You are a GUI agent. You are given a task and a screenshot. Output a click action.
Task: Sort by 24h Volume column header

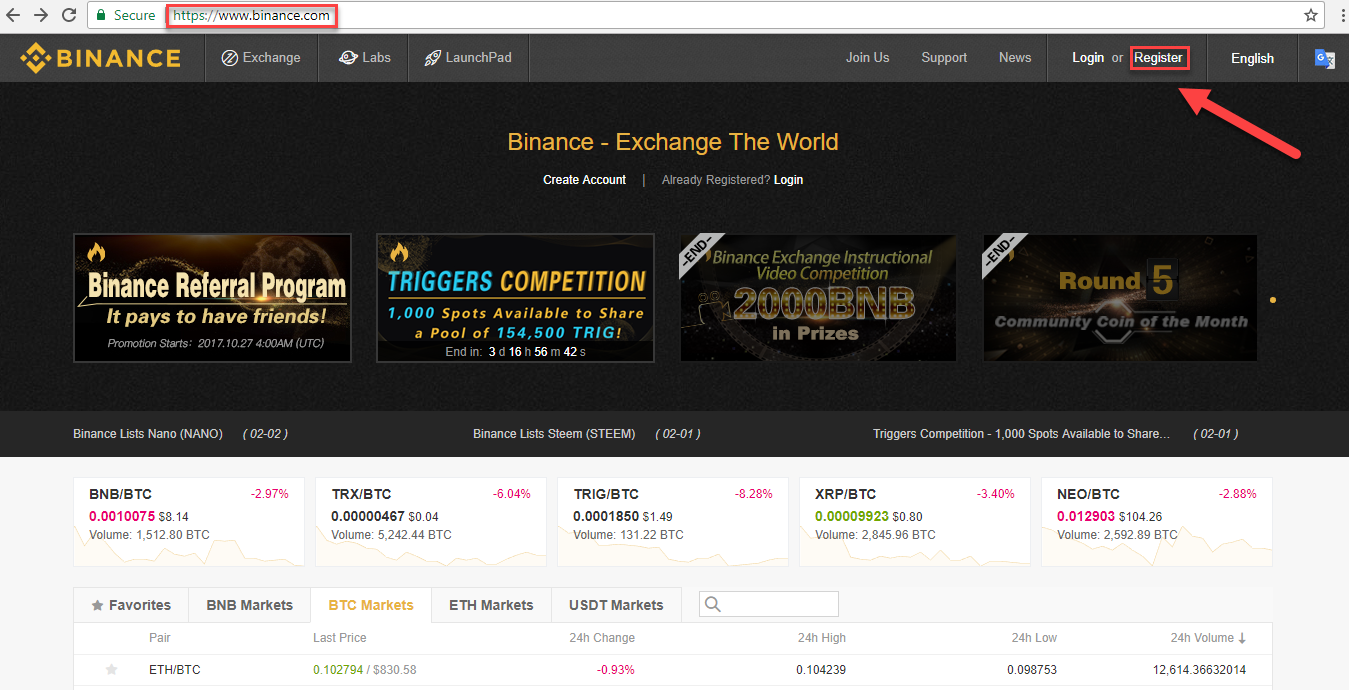point(1208,638)
